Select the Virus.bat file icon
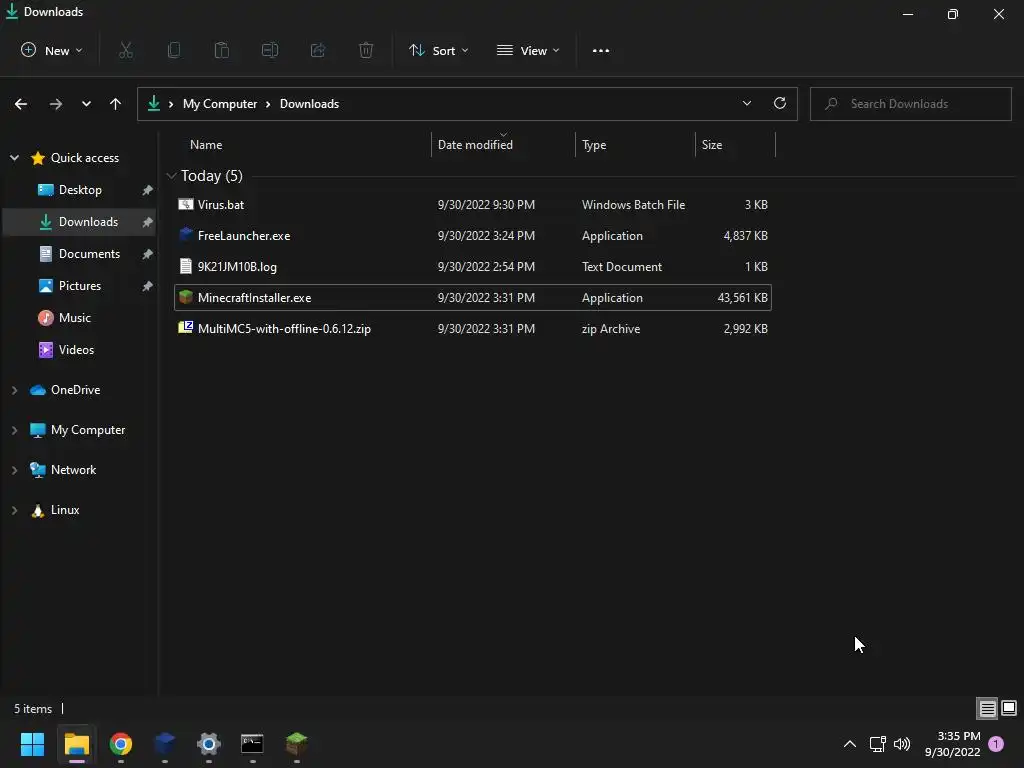Screen dimensions: 1024x768 185,204
